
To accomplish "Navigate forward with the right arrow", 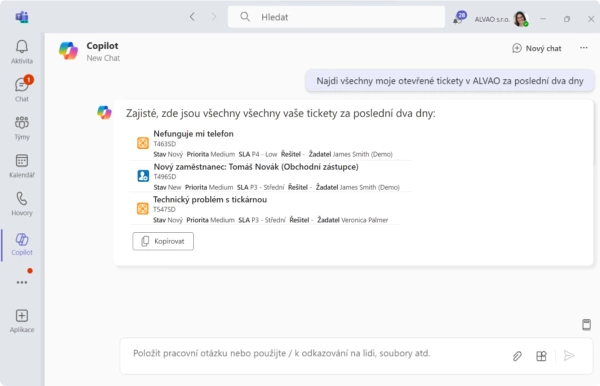I will (214, 17).
